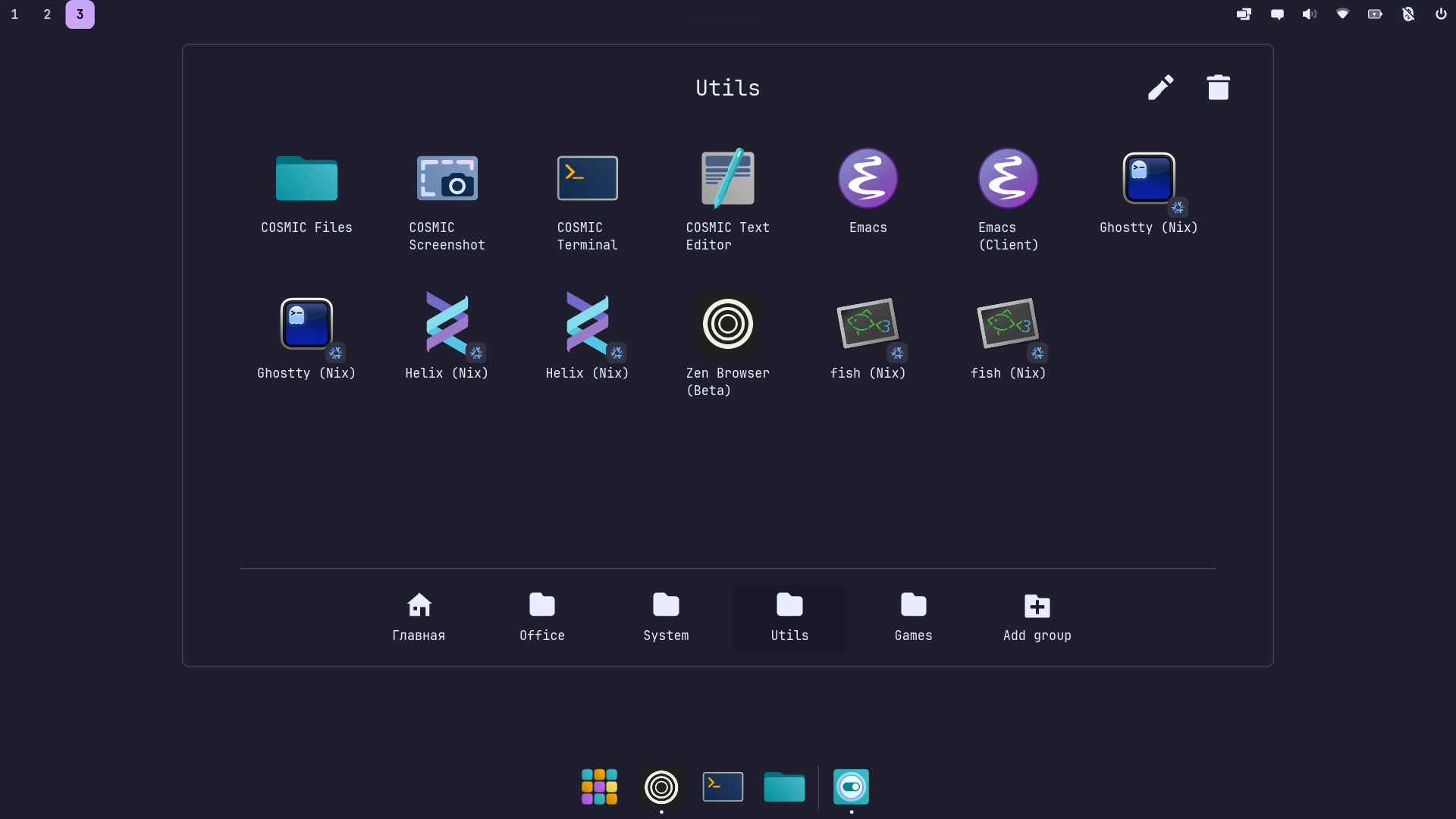This screenshot has height=819, width=1456.
Task: Open COSMIC Settings toggle icon in dock
Action: [851, 786]
